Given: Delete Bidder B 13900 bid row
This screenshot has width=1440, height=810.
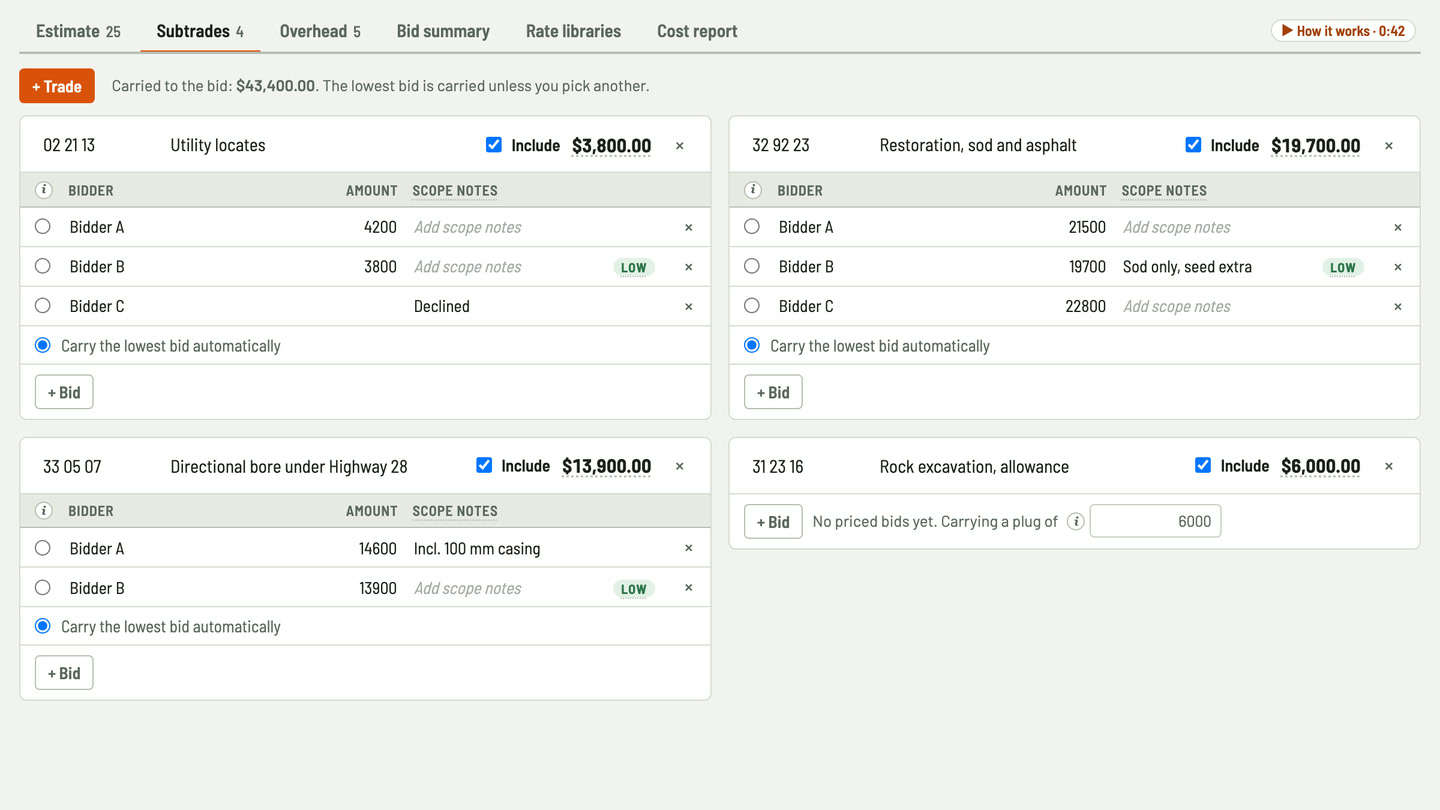Looking at the screenshot, I should (x=688, y=588).
